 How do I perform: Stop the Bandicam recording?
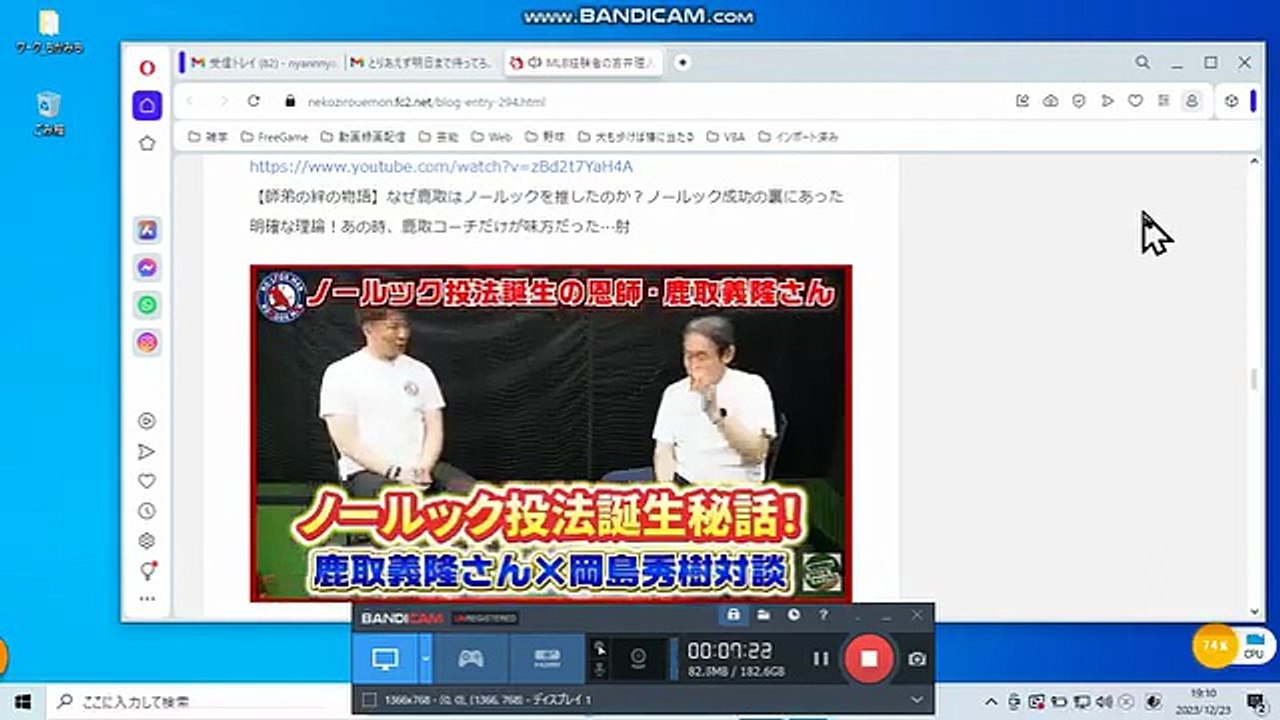tap(868, 658)
